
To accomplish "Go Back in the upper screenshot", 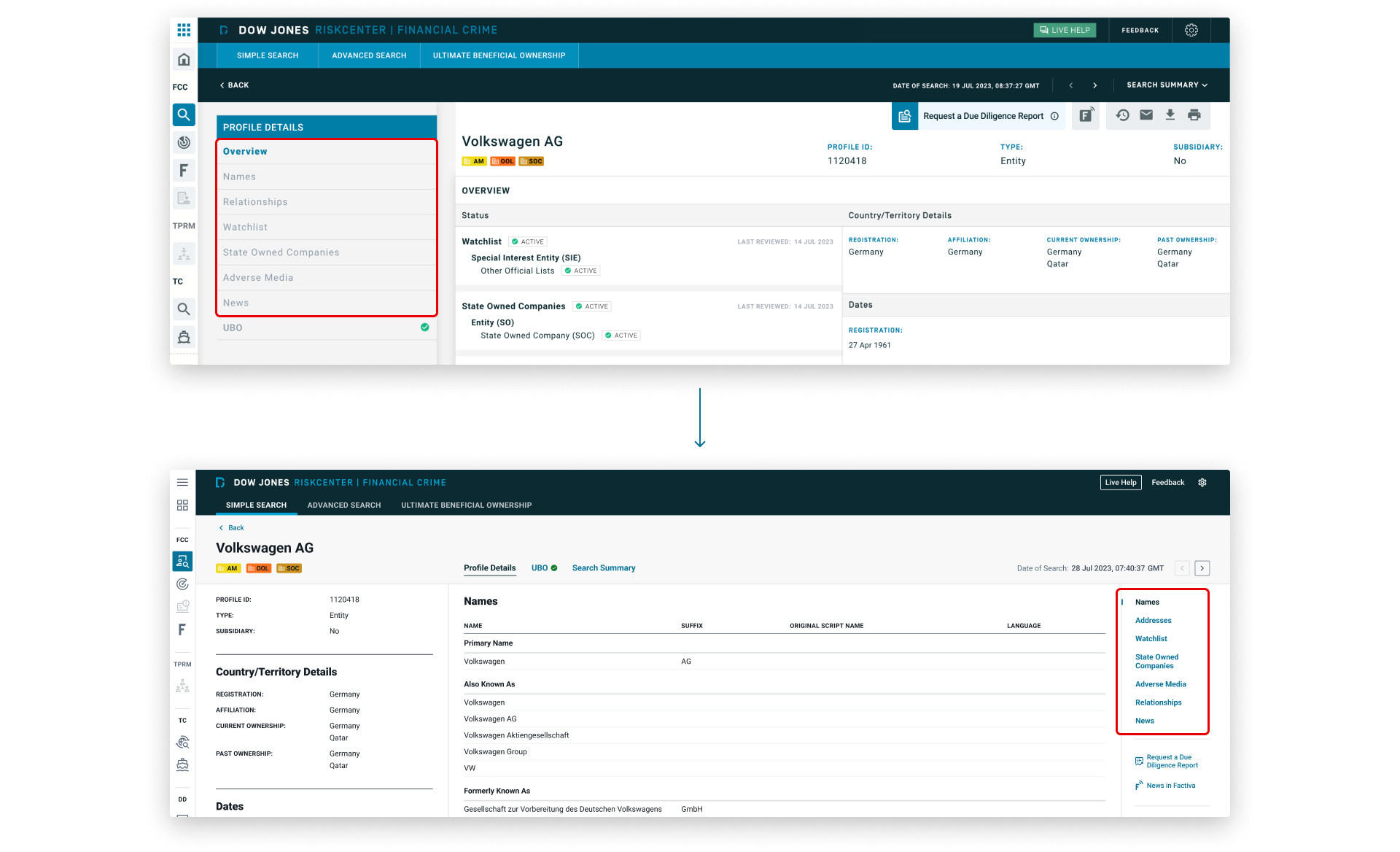I will point(234,85).
